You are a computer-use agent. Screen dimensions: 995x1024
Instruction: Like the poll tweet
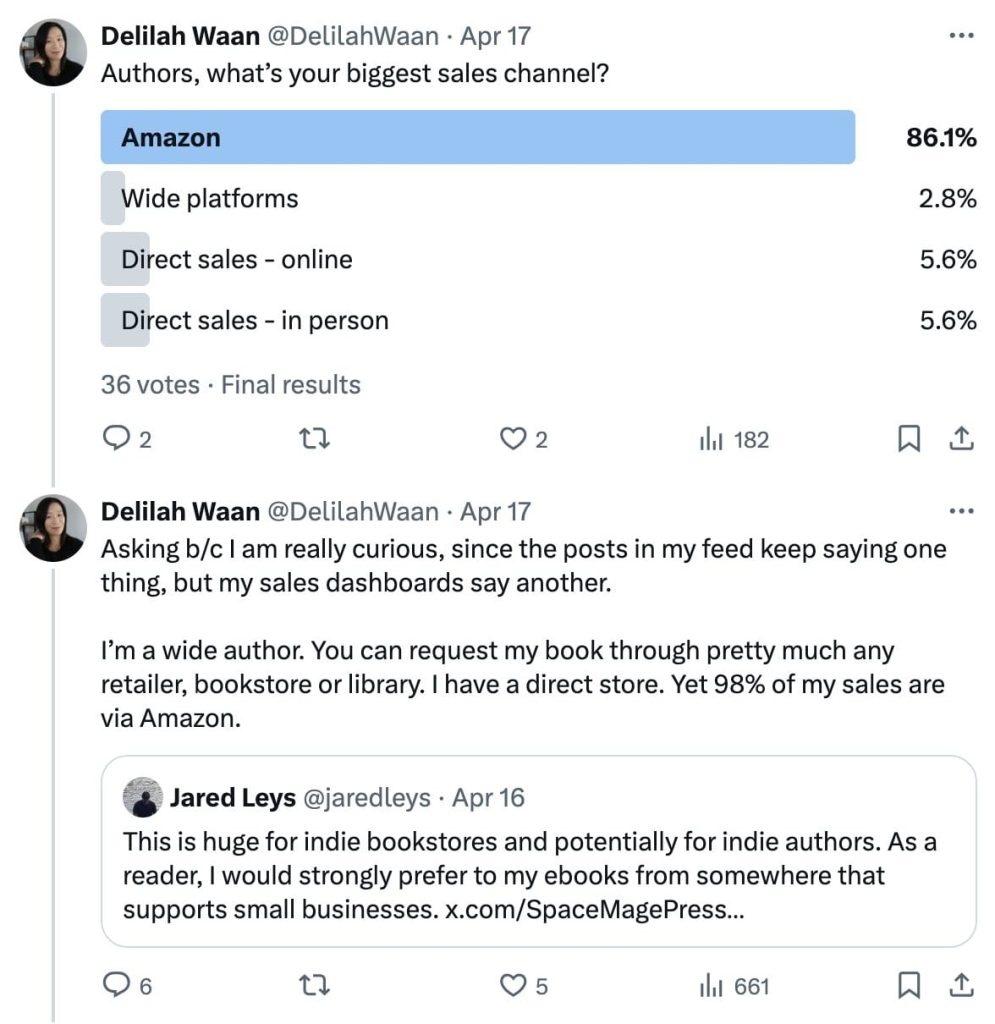(512, 438)
